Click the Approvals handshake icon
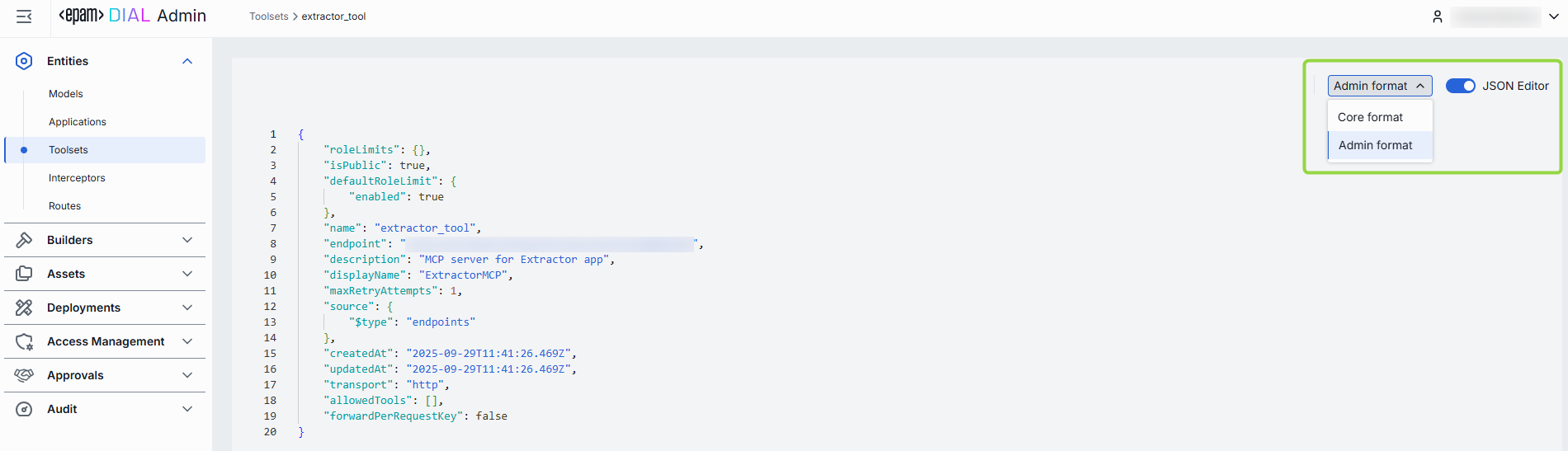 (24, 375)
